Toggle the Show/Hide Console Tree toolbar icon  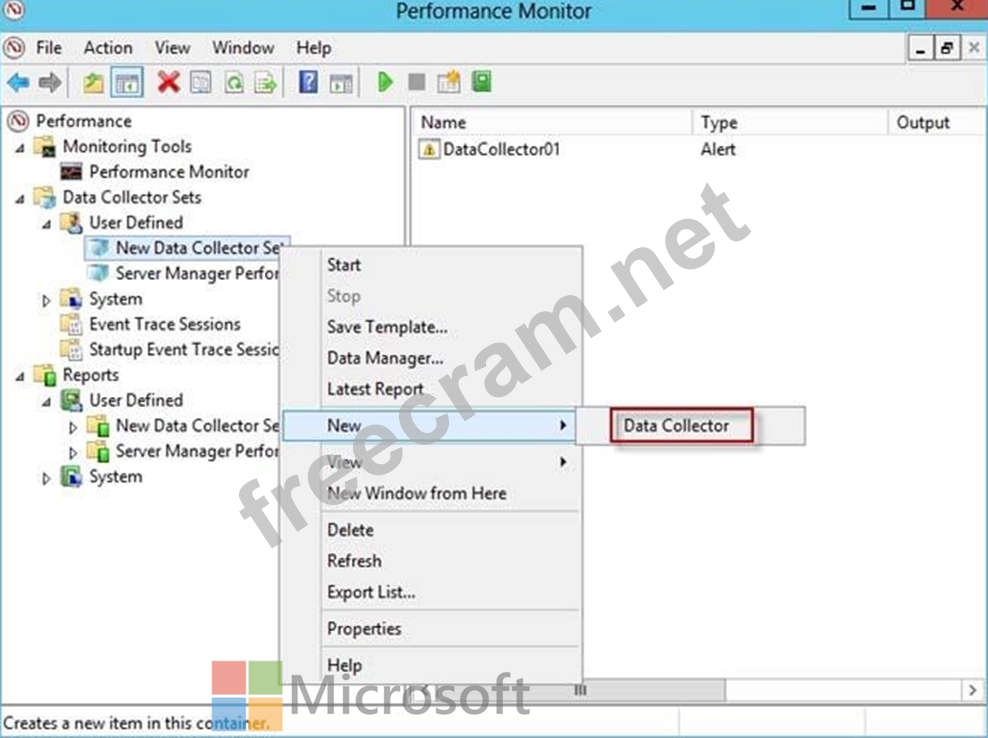pyautogui.click(x=127, y=83)
